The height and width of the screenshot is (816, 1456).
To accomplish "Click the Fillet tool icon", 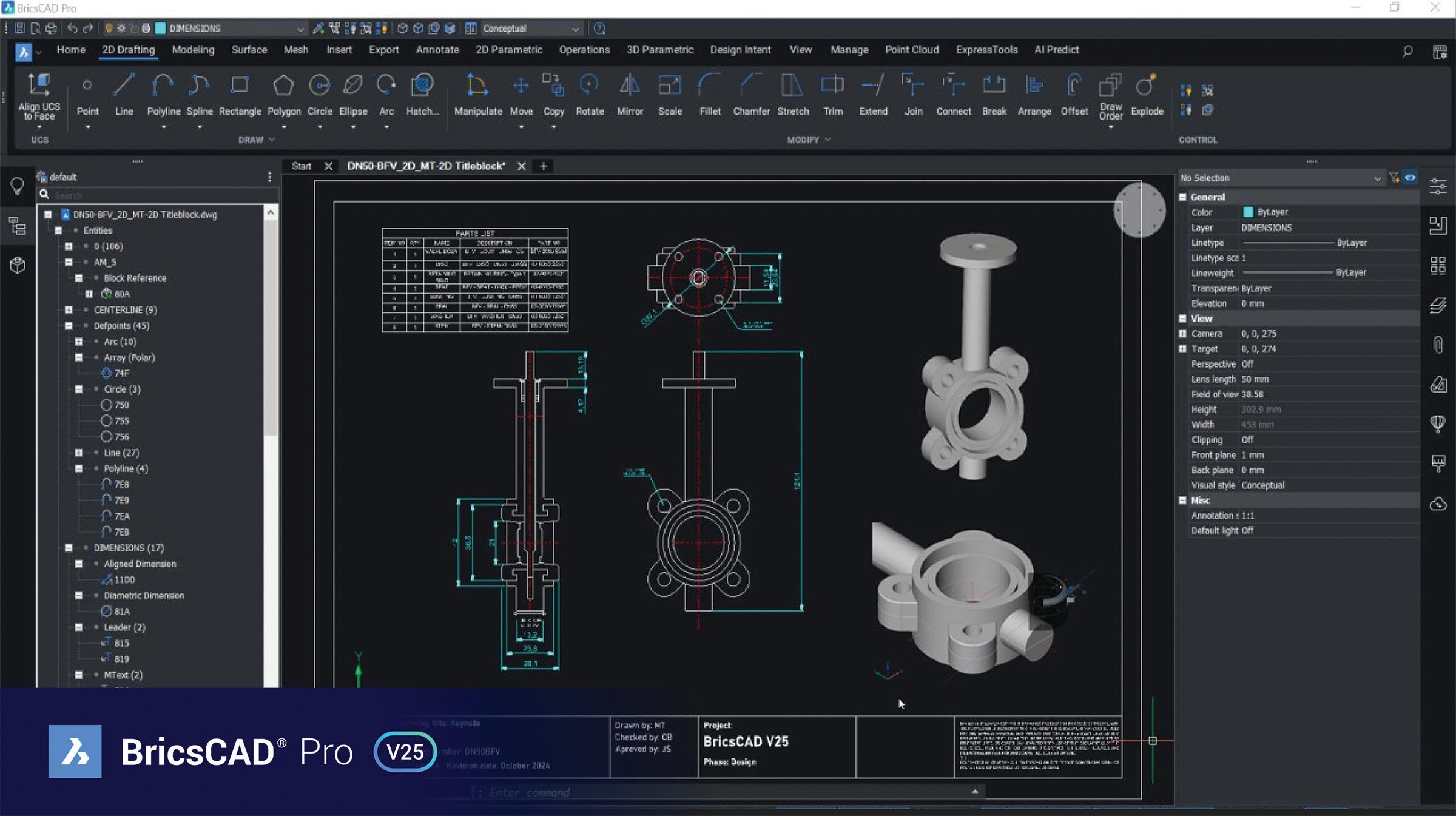I will tap(709, 86).
